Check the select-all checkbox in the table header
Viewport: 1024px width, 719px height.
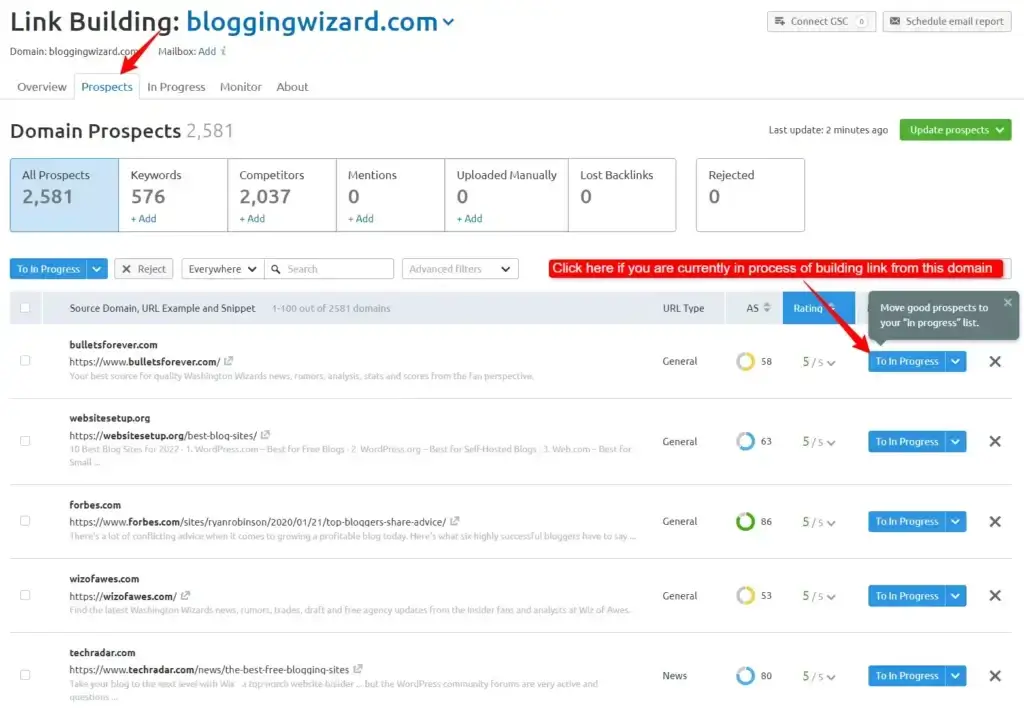pos(25,307)
